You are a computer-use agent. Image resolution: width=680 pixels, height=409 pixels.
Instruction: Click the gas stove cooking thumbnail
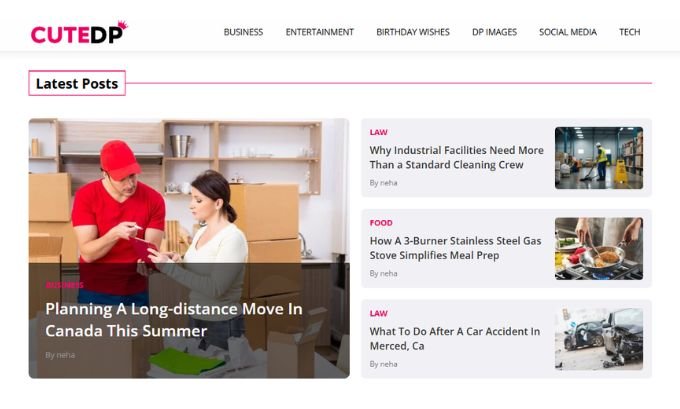(599, 249)
